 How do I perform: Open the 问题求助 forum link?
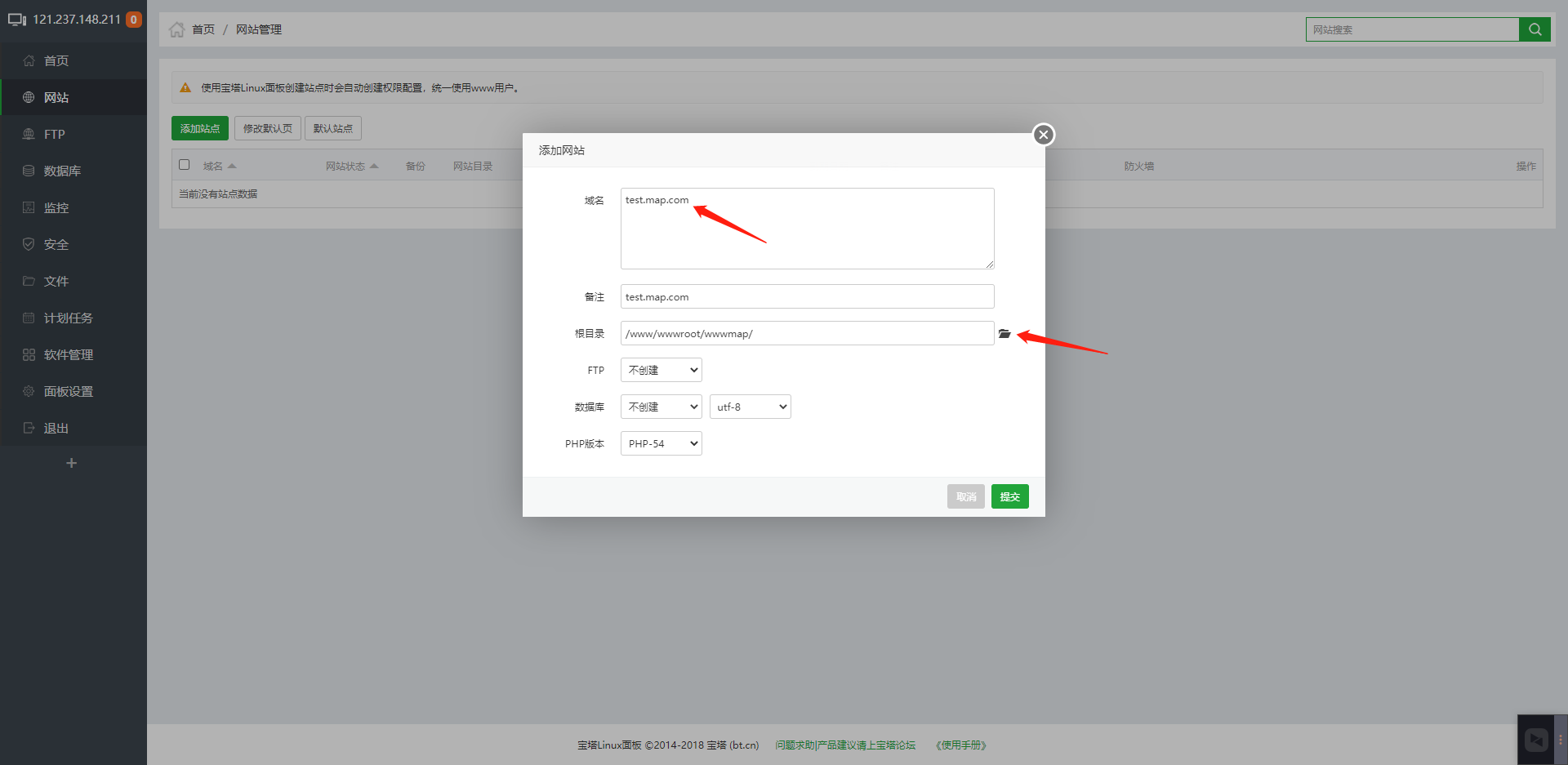pos(845,745)
